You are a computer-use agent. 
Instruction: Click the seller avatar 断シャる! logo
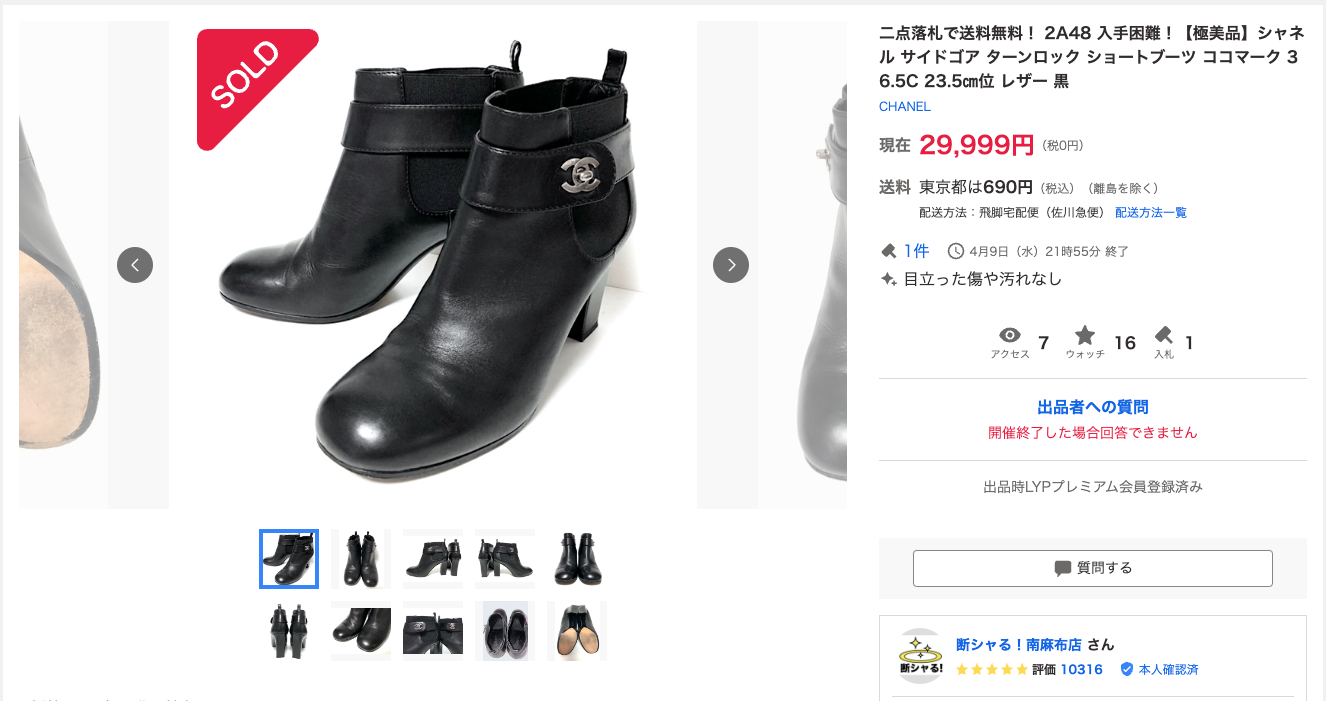click(920, 656)
